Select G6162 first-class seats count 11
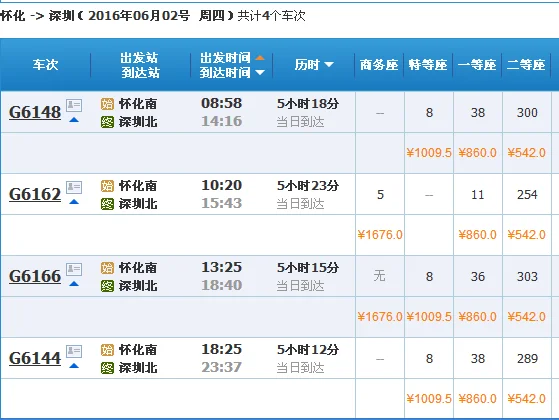 (x=478, y=195)
